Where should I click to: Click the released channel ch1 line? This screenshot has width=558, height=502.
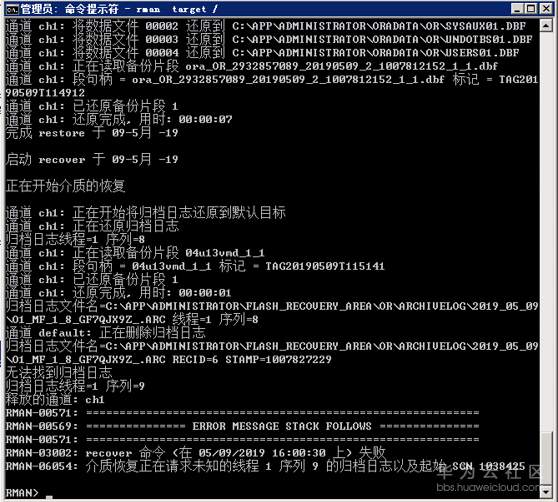coord(55,400)
